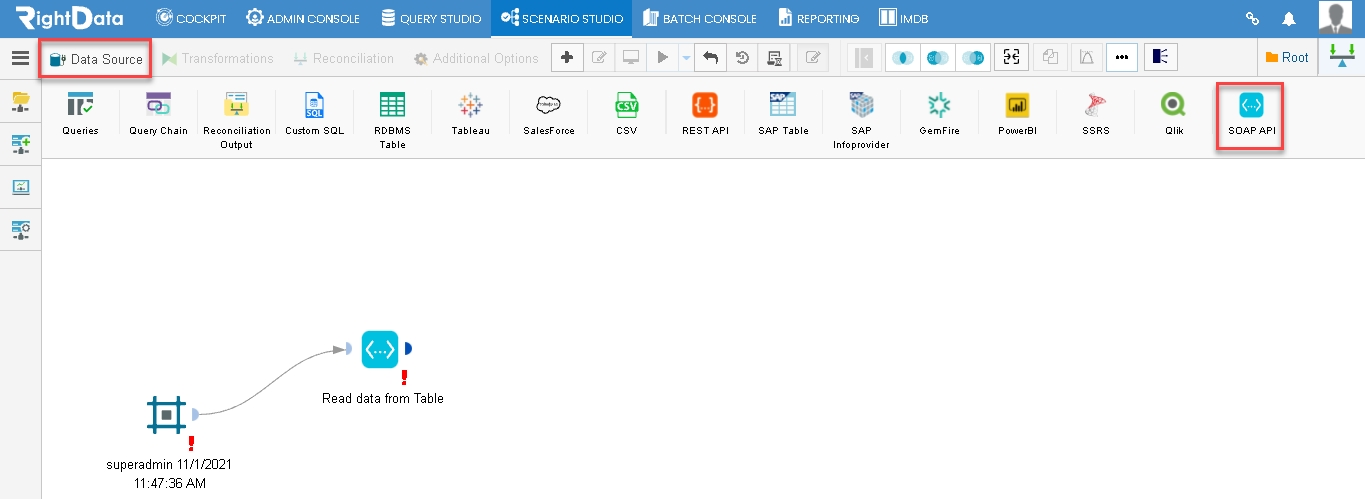Screen dimensions: 1365x499
Task: Click the fit-to-screen focus icon
Action: pyautogui.click(x=1012, y=58)
